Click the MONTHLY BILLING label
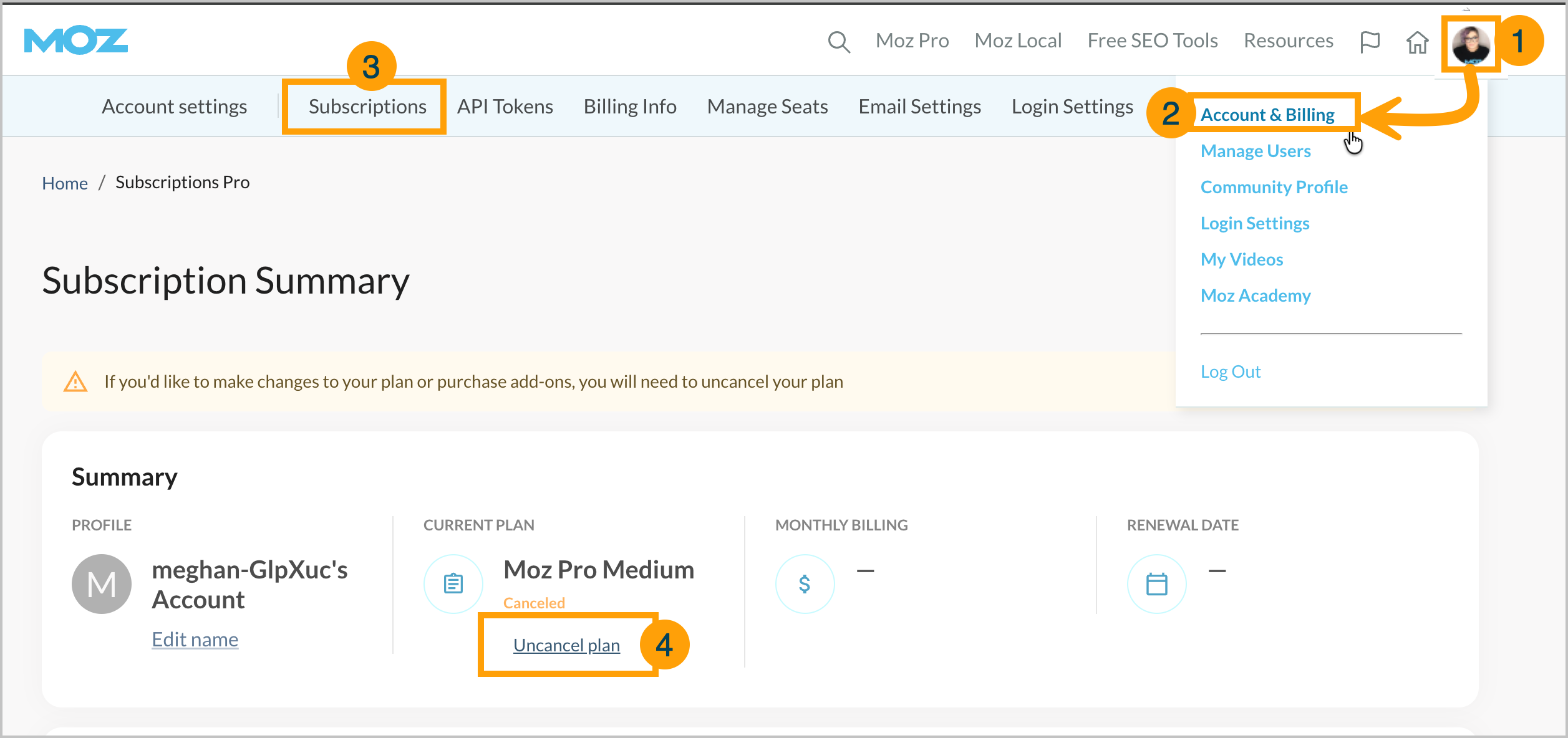The image size is (1568, 738). point(841,525)
